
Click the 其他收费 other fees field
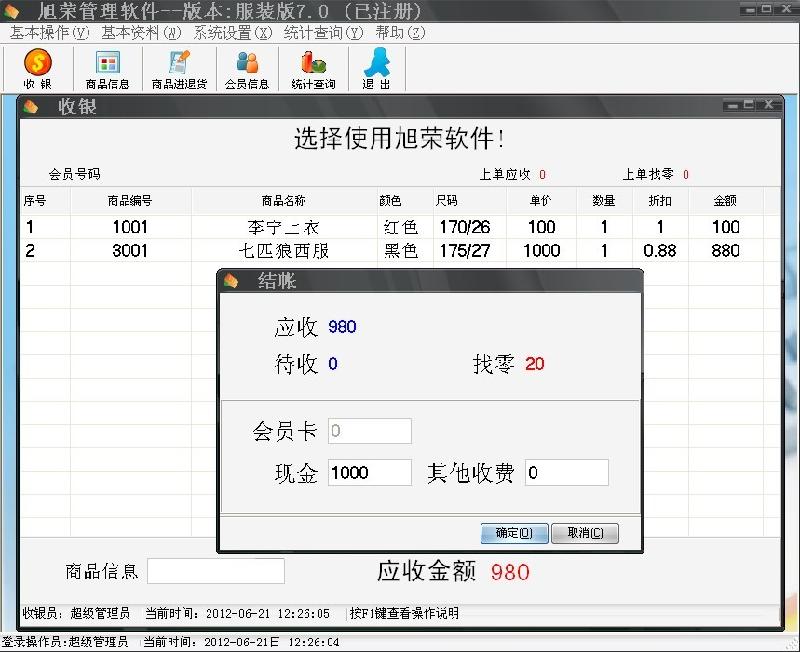click(566, 472)
